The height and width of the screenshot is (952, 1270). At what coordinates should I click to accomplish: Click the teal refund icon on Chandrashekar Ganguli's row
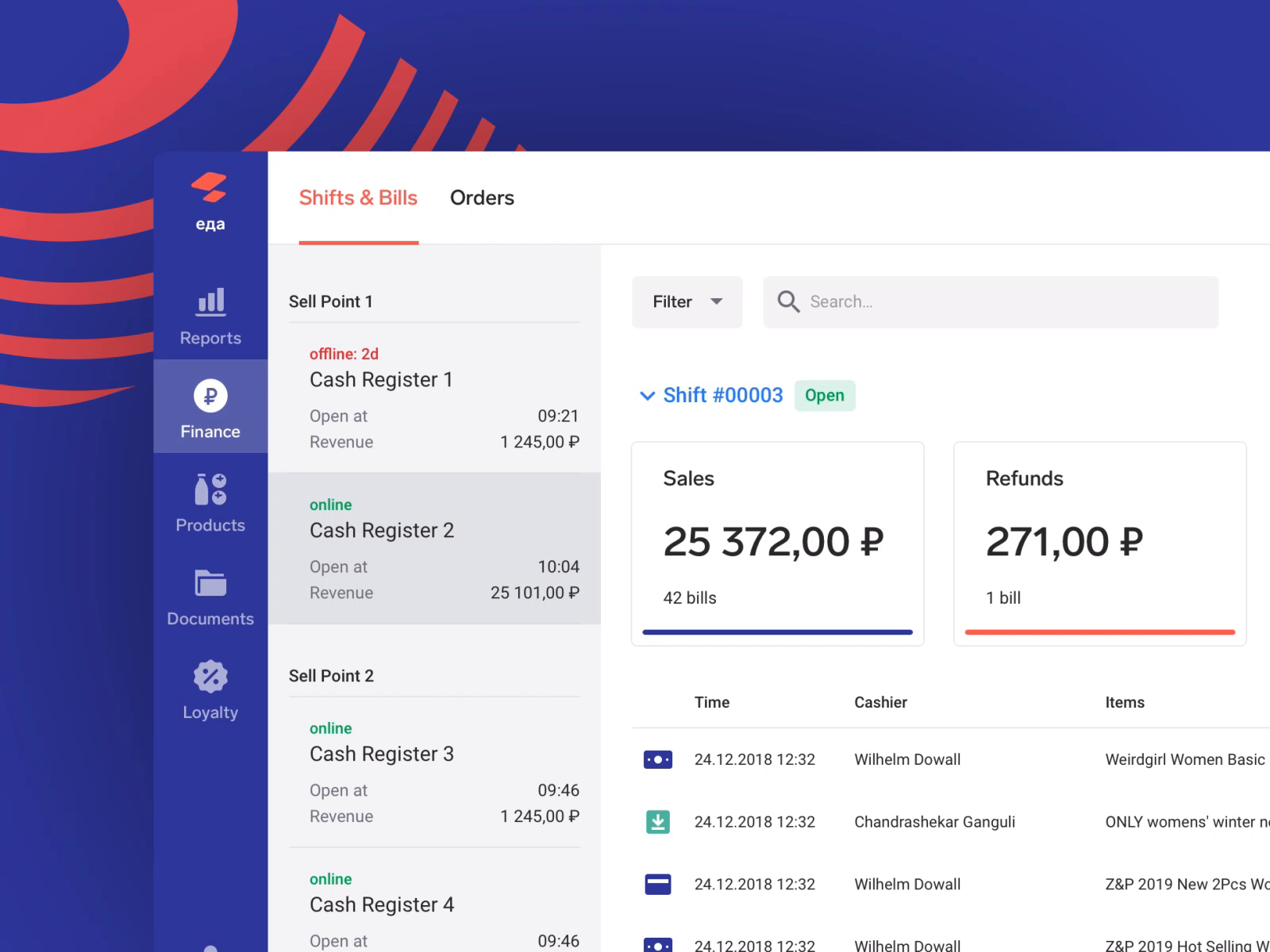point(657,821)
